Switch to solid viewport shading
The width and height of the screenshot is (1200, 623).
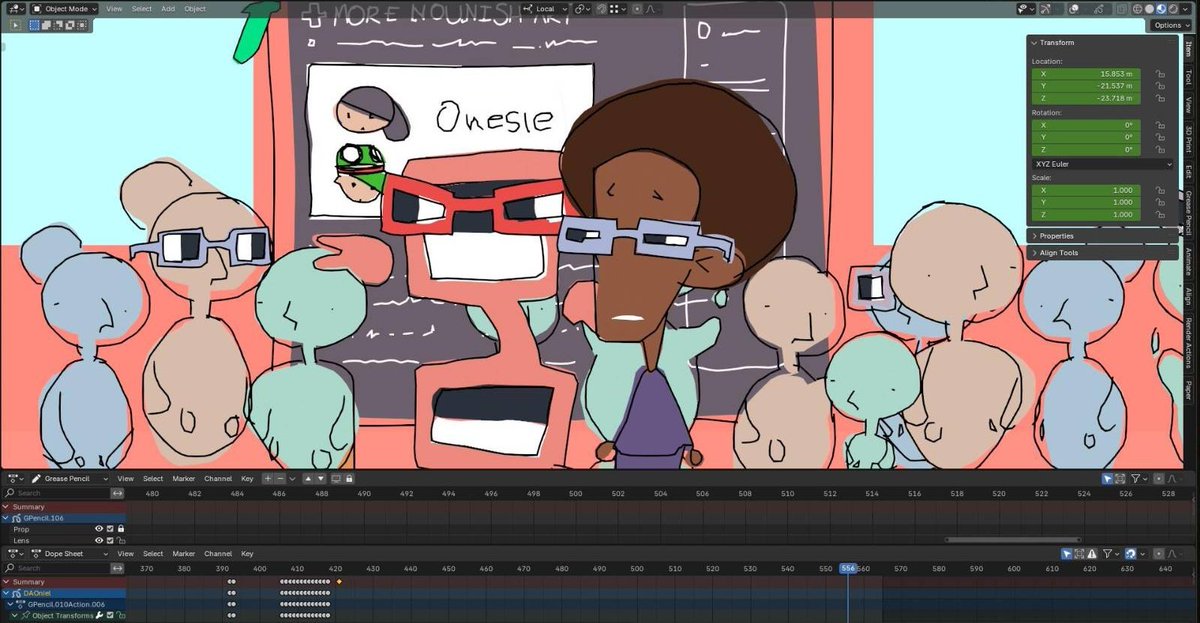pyautogui.click(x=1148, y=8)
